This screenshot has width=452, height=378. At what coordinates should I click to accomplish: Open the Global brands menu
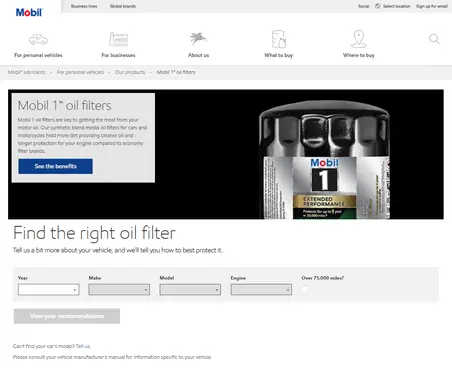(123, 6)
